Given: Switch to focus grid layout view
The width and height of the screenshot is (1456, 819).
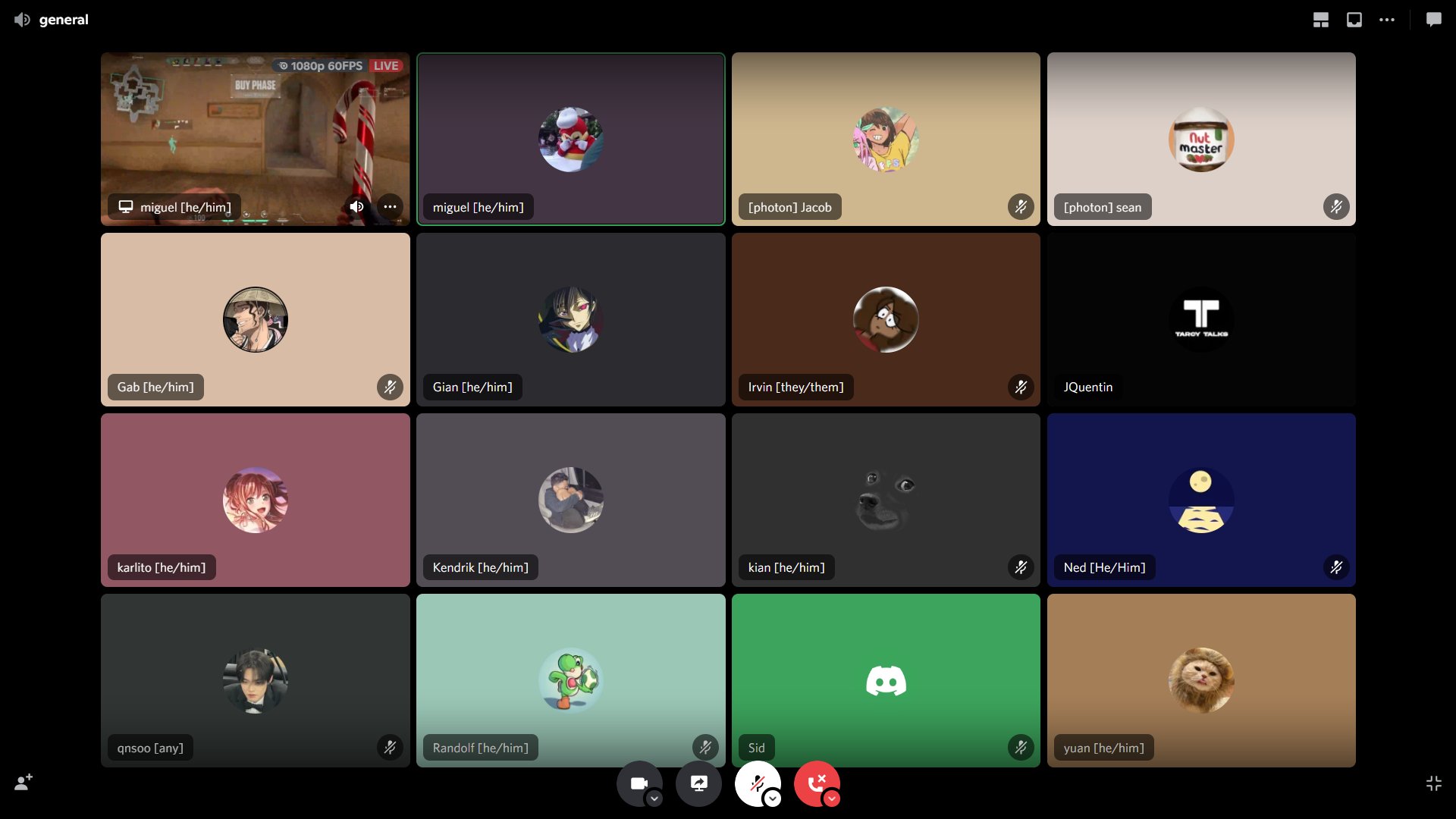Looking at the screenshot, I should click(x=1320, y=20).
